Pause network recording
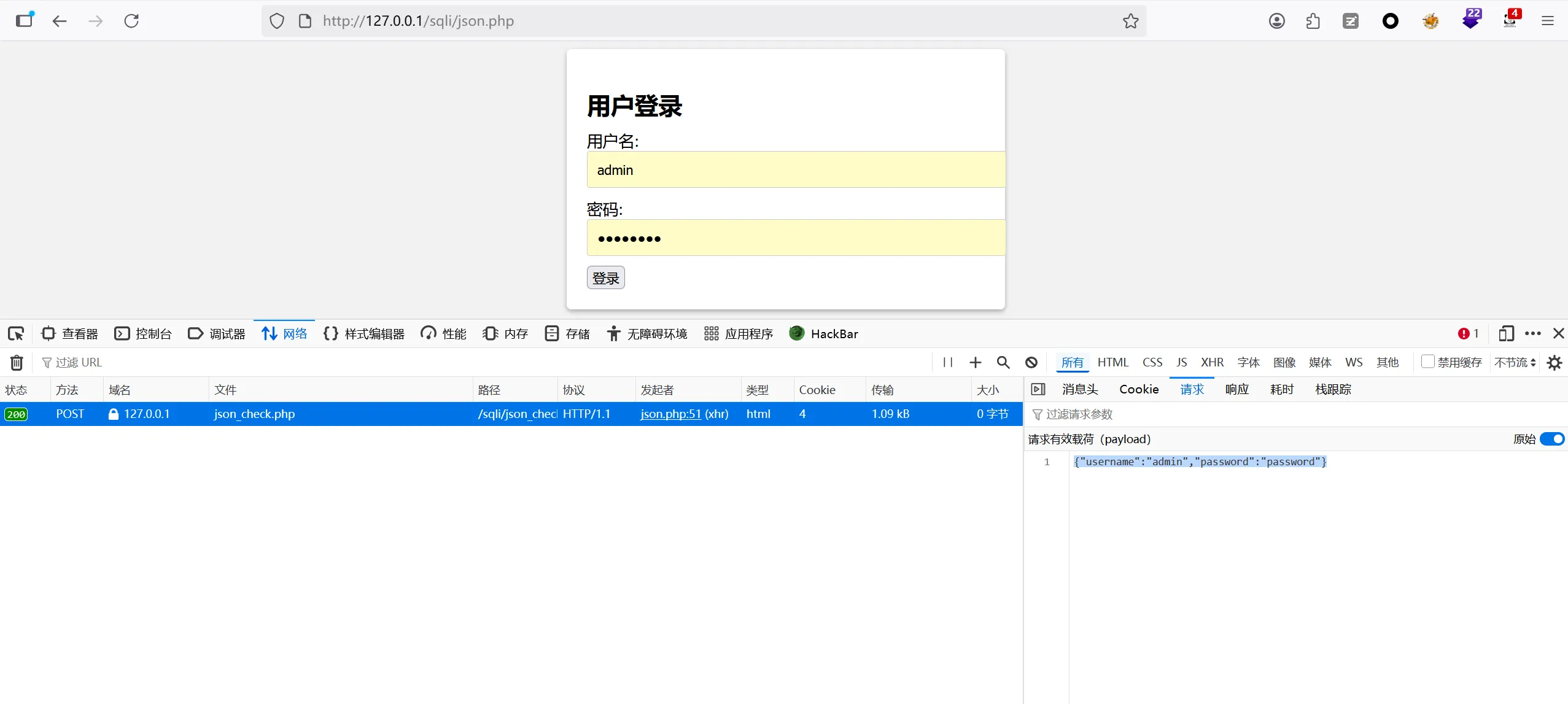Screen dimensions: 1568x704 947,363
